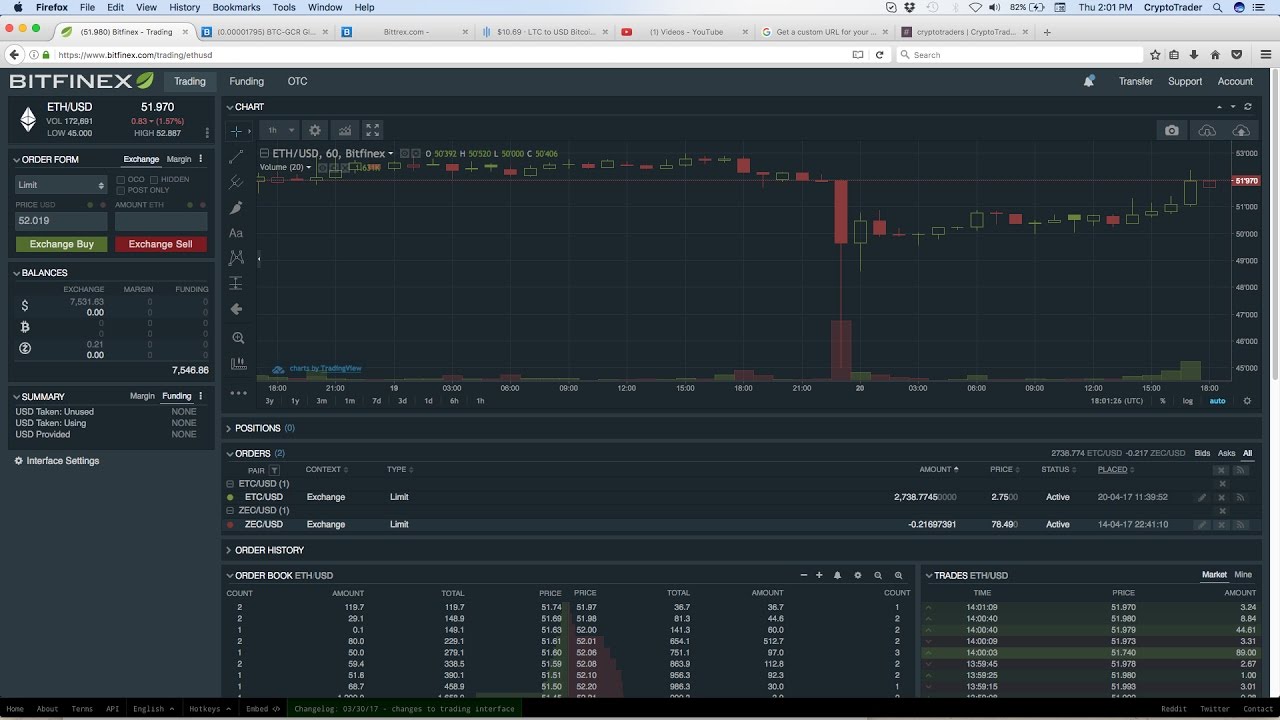The image size is (1280, 720).
Task: Edit the ETC/USD order with pencil
Action: tap(1202, 497)
